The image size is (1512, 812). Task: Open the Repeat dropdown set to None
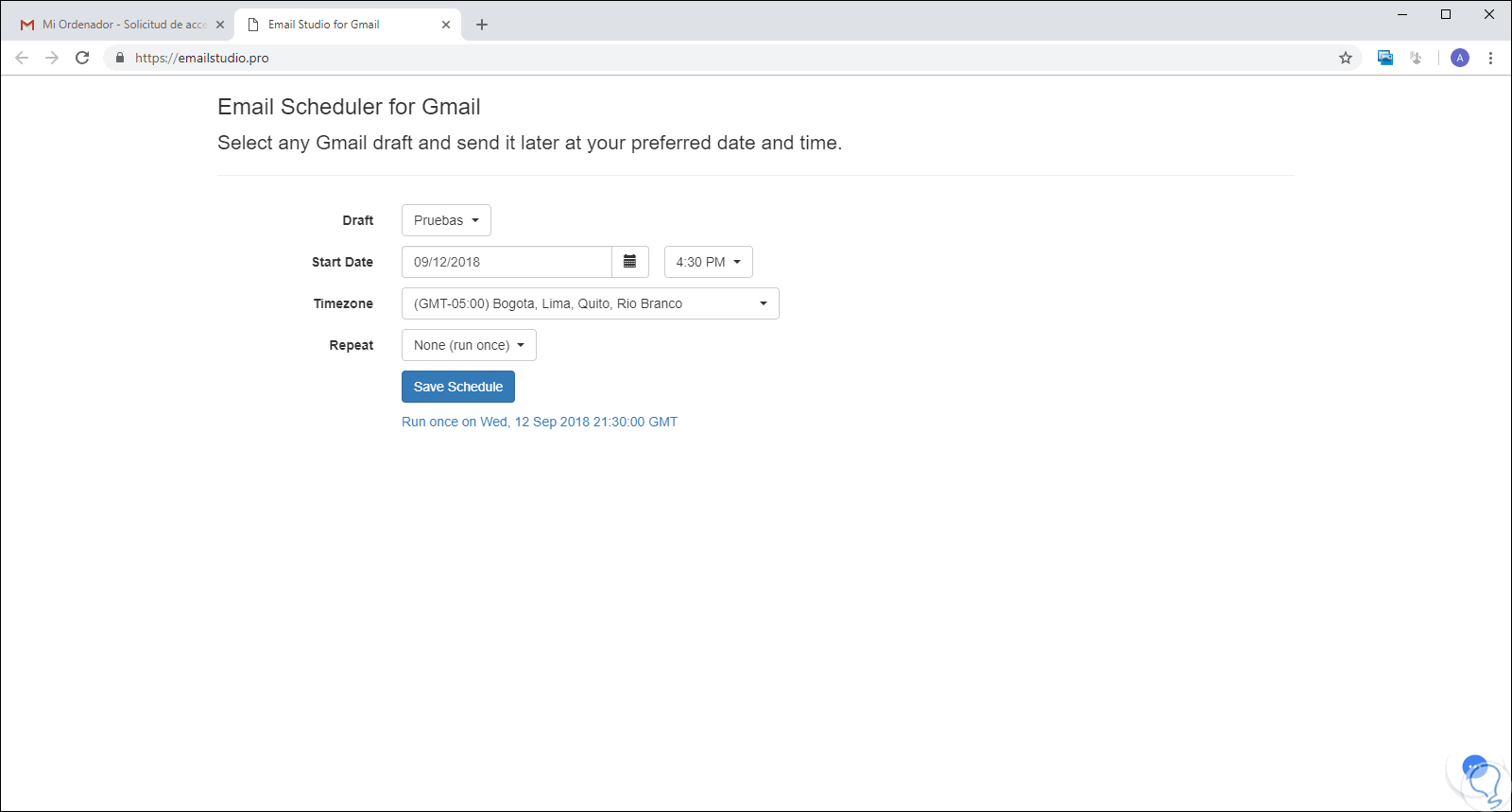point(469,345)
